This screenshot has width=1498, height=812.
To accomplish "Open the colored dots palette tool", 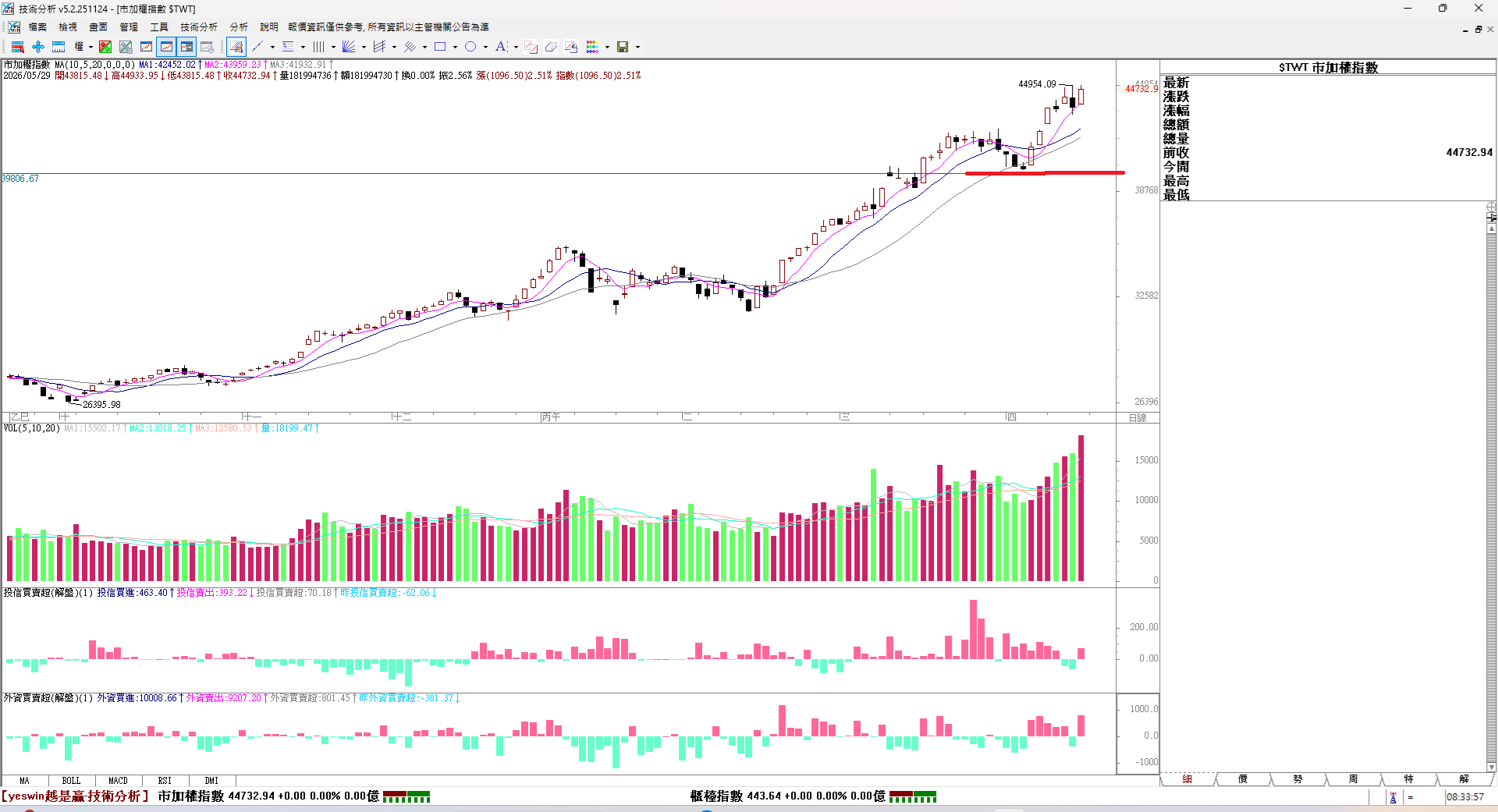I will click(592, 47).
